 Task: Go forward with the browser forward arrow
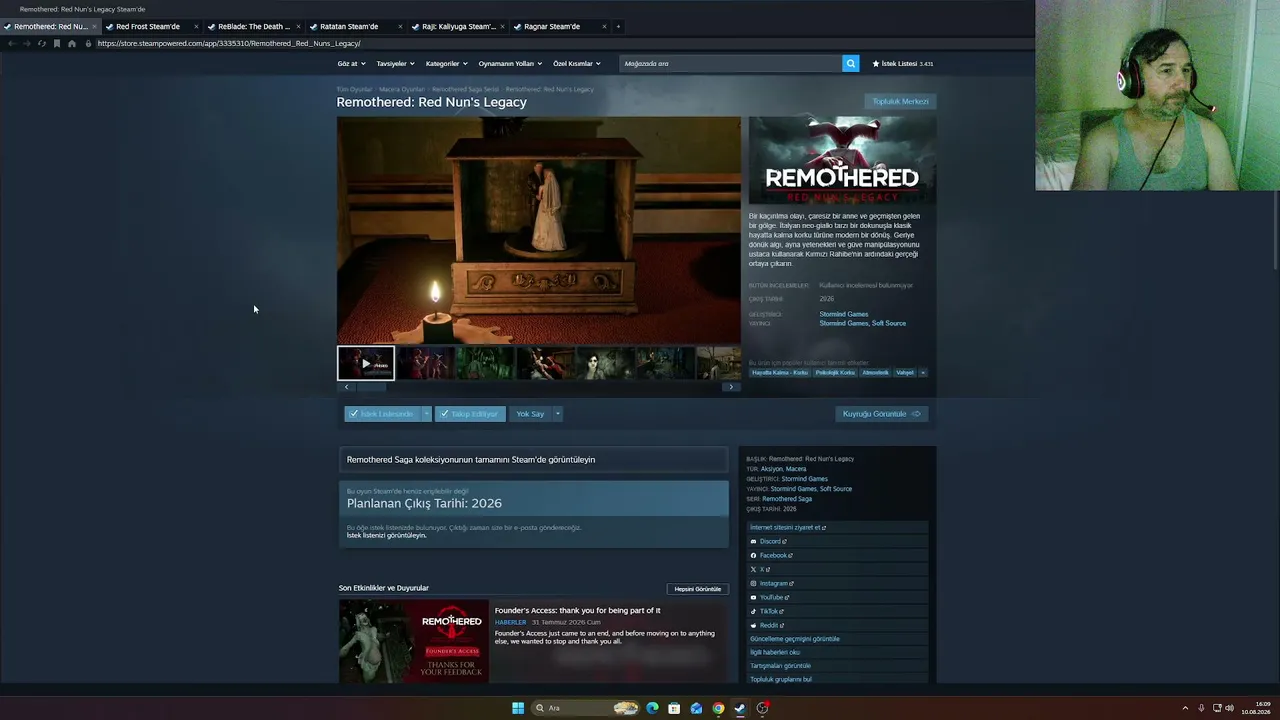point(26,43)
